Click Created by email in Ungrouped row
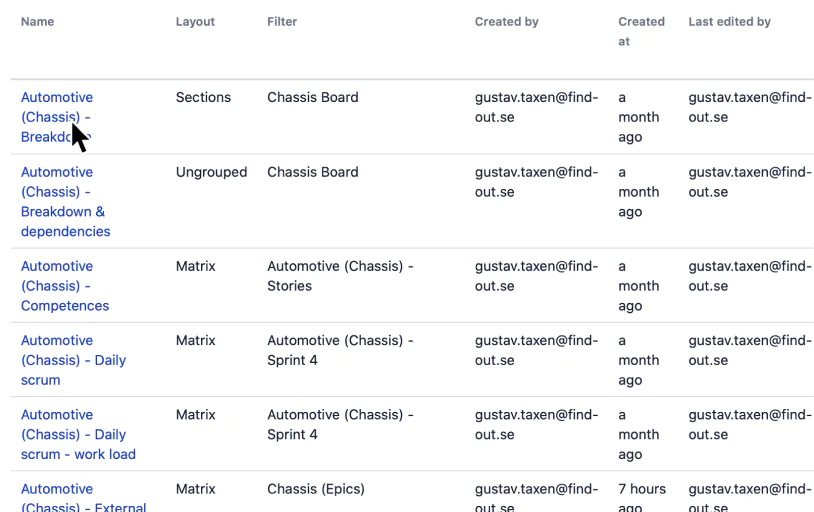The width and height of the screenshot is (814, 512). 536,182
